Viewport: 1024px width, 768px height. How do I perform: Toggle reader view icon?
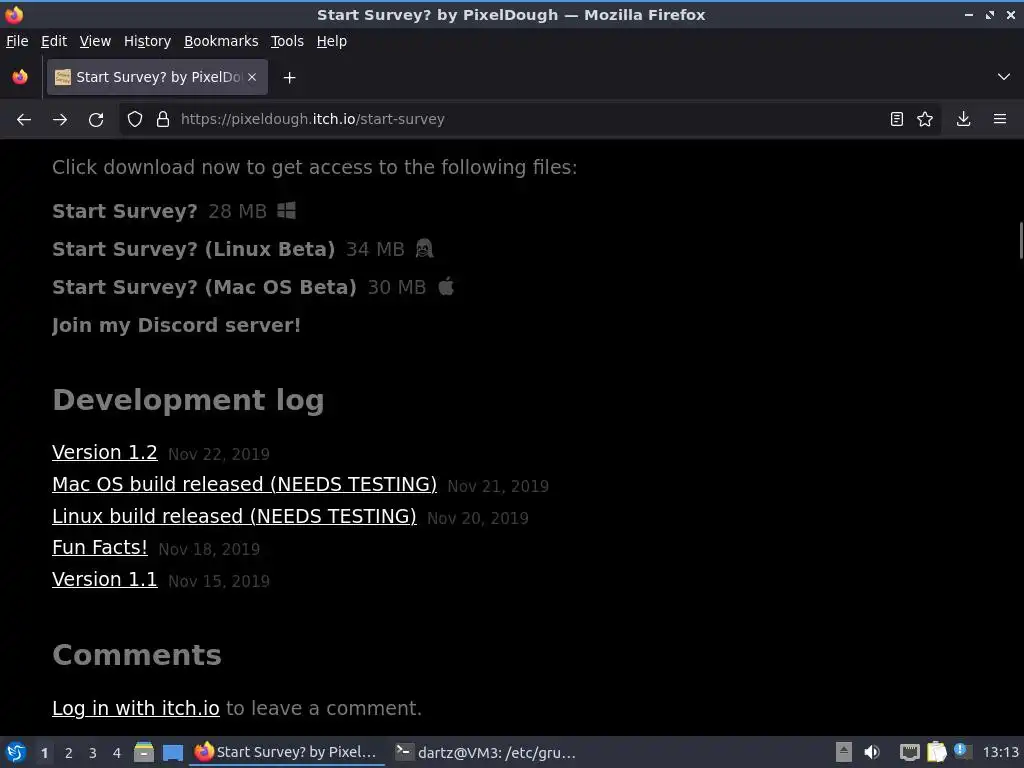click(897, 120)
